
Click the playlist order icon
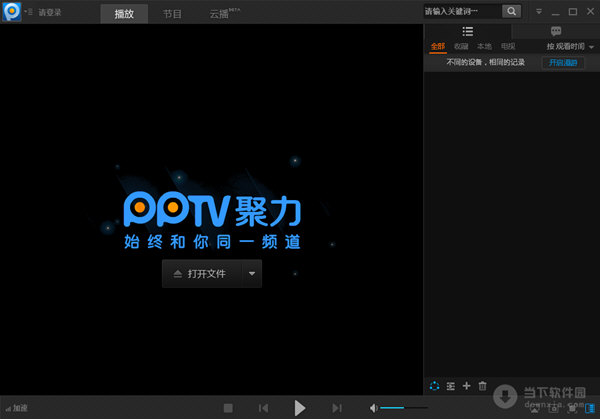point(451,386)
